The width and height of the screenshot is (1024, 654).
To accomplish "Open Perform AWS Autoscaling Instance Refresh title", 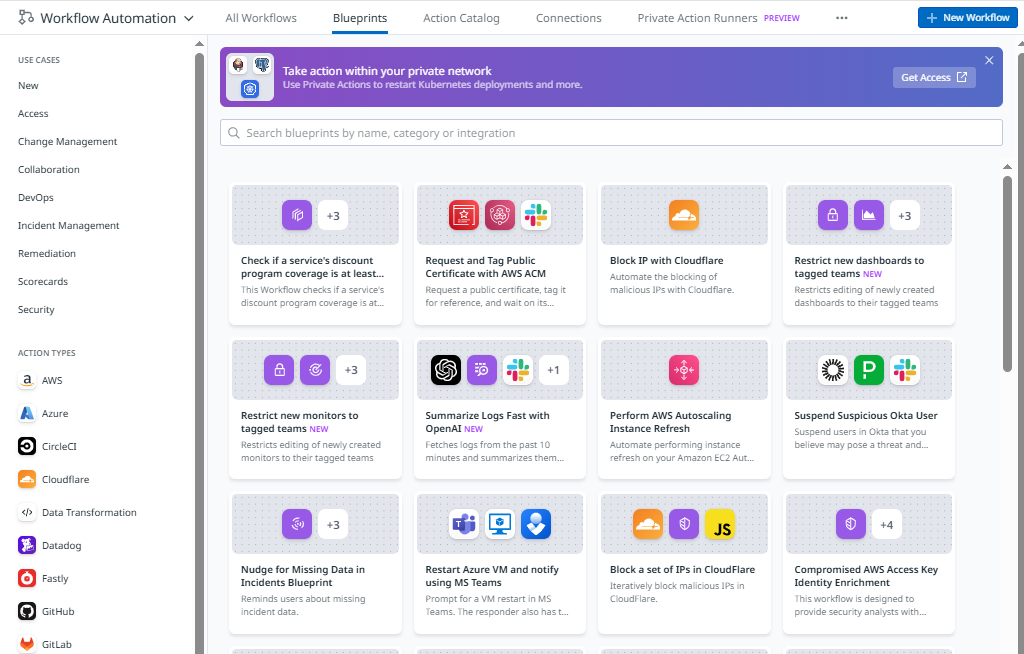I will pyautogui.click(x=670, y=422).
